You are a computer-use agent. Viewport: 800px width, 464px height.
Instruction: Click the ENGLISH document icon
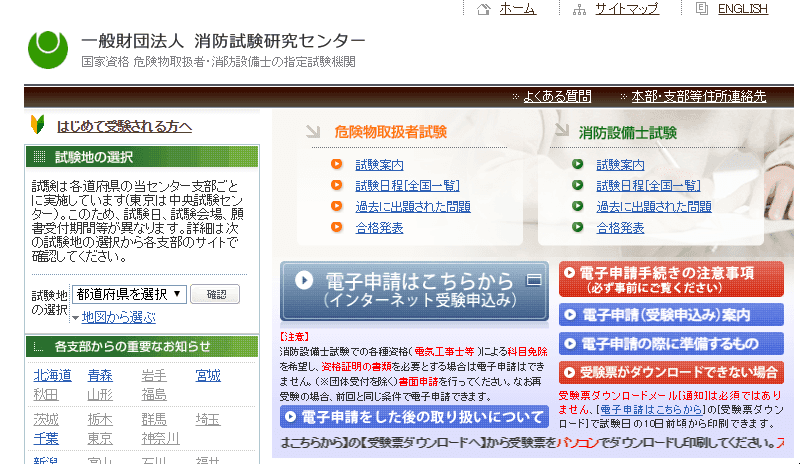(x=701, y=9)
